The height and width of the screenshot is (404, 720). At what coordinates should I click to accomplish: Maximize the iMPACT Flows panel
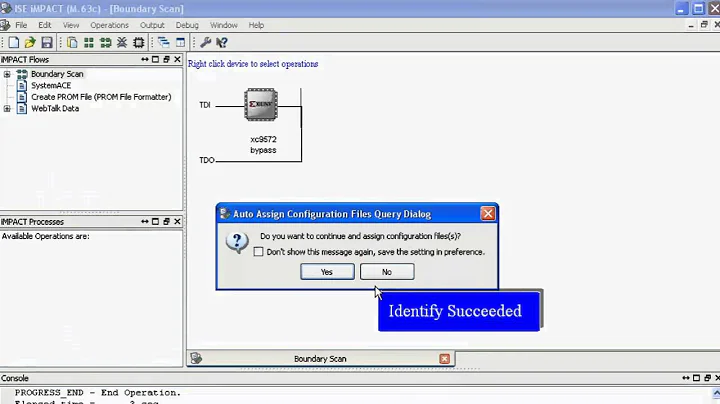click(155, 59)
